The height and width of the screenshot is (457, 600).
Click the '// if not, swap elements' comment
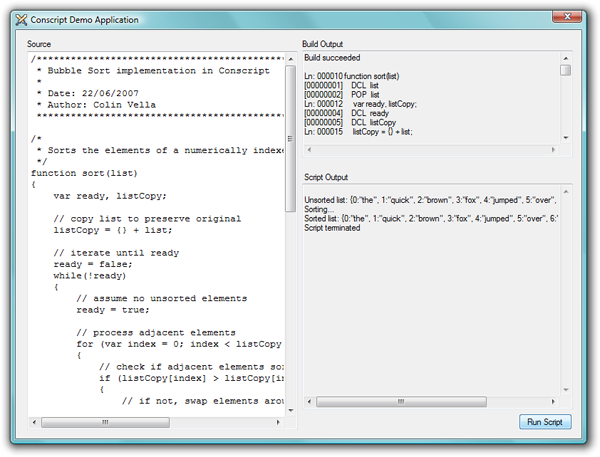203,401
